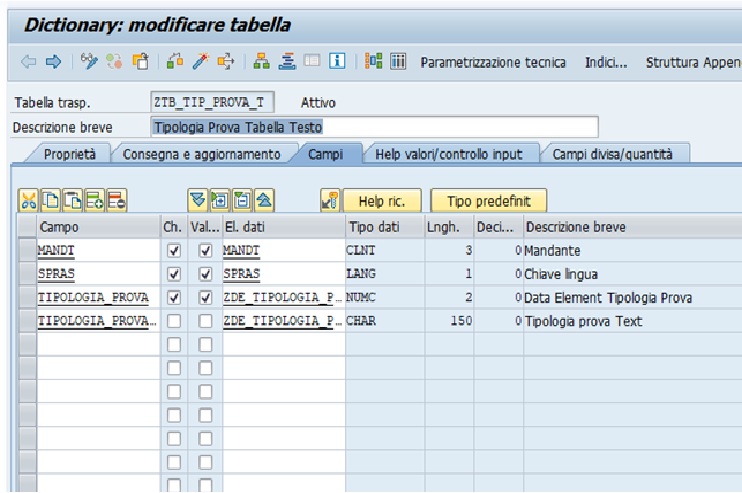The height and width of the screenshot is (493, 742).
Task: Click the Paste icon above fields table
Action: (72, 201)
